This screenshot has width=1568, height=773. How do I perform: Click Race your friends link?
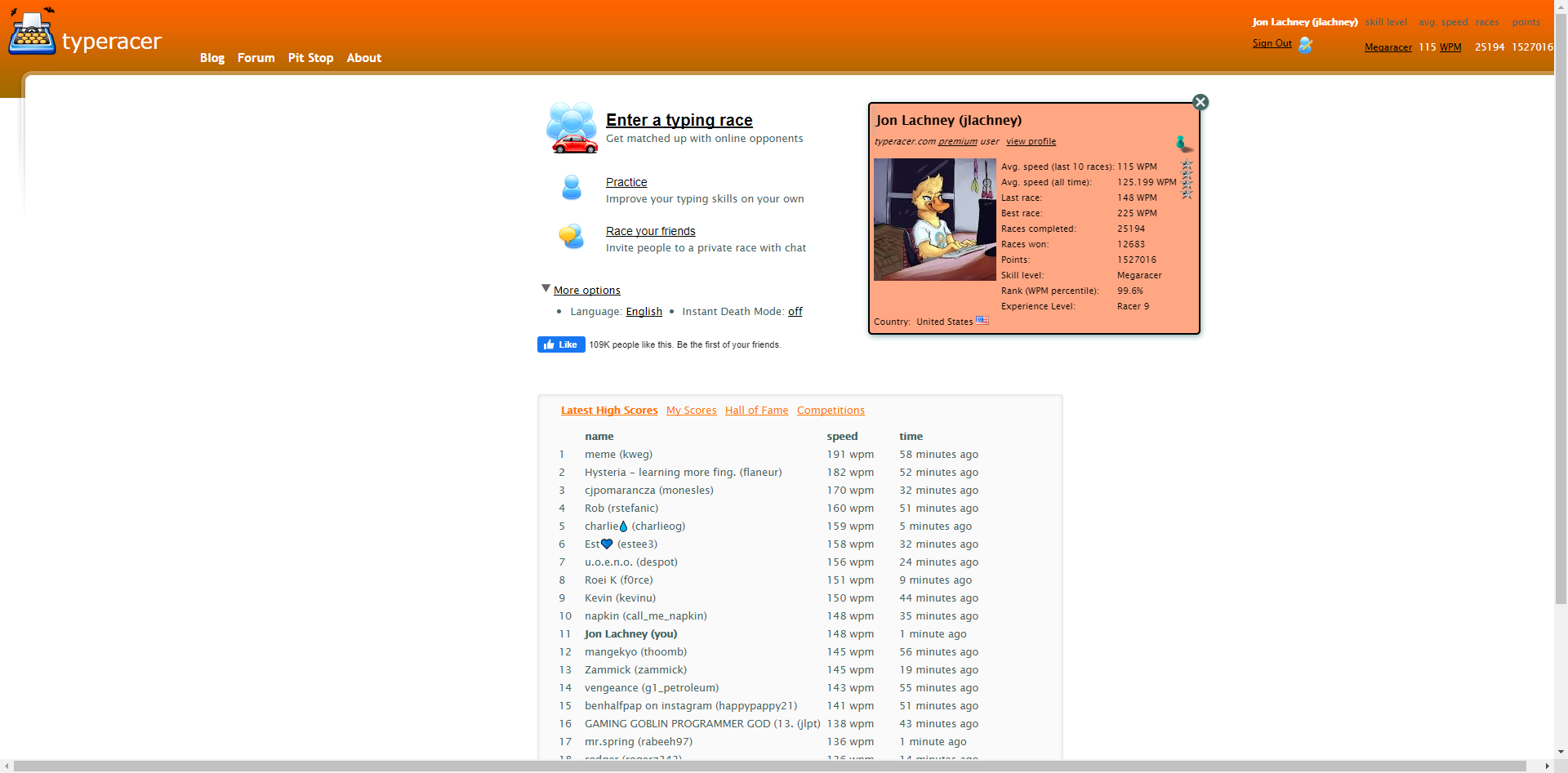pos(651,231)
